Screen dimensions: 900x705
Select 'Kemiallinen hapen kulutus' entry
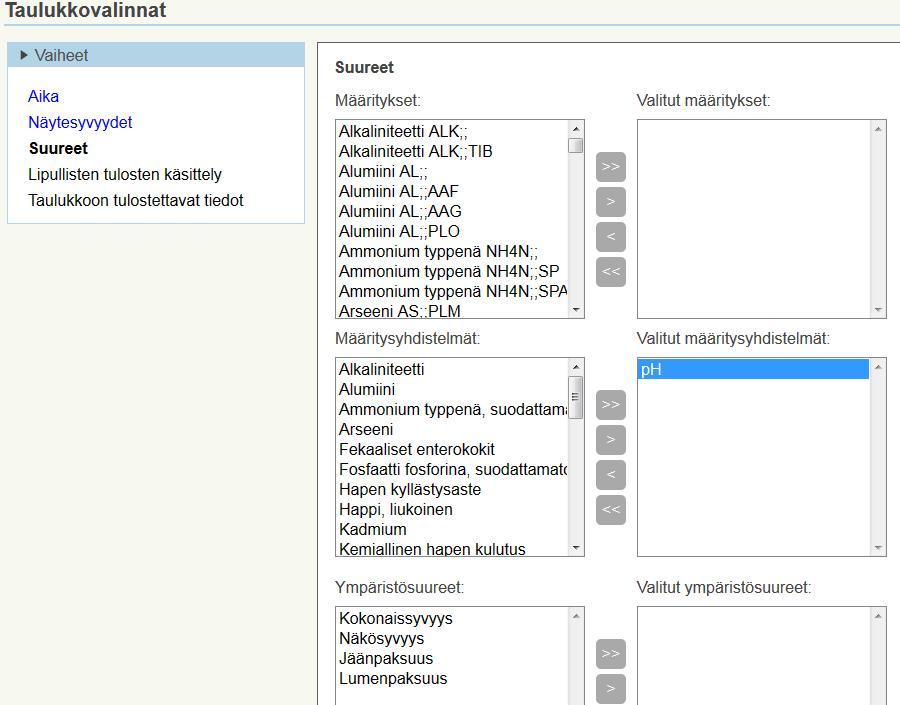point(452,549)
